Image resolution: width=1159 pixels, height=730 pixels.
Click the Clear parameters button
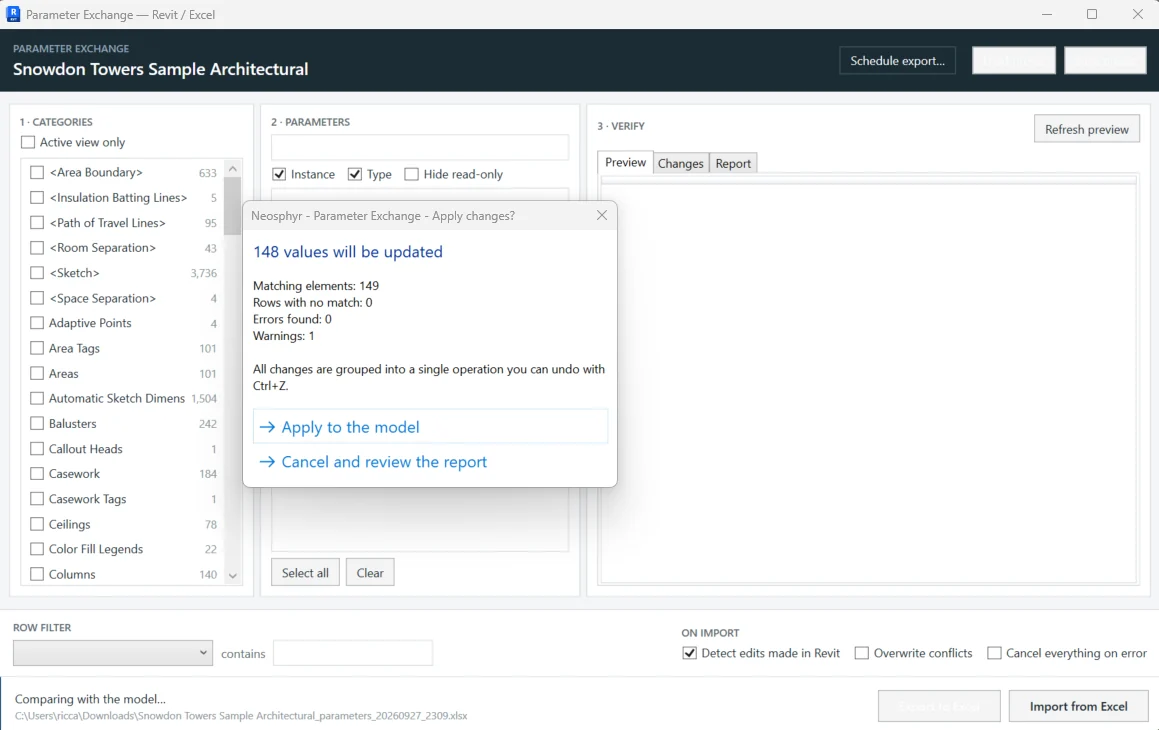tap(370, 573)
